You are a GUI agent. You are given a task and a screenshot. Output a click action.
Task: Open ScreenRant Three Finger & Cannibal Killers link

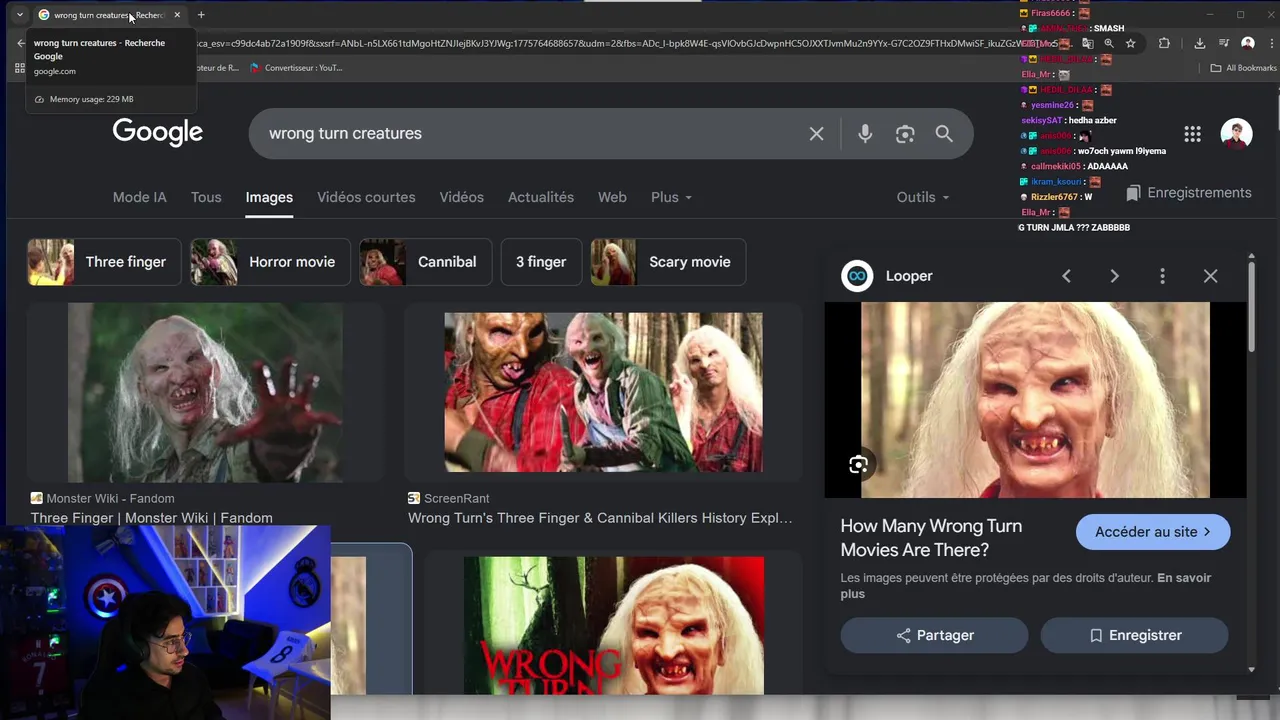click(600, 518)
